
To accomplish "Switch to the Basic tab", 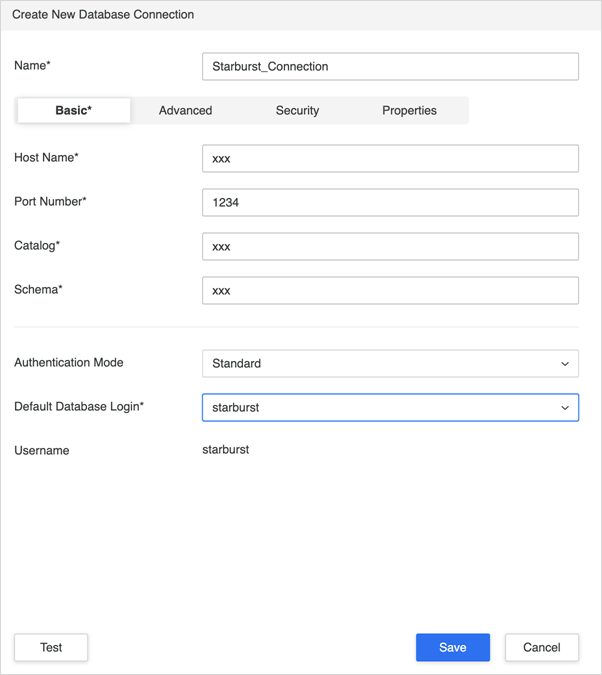I will click(x=74, y=111).
